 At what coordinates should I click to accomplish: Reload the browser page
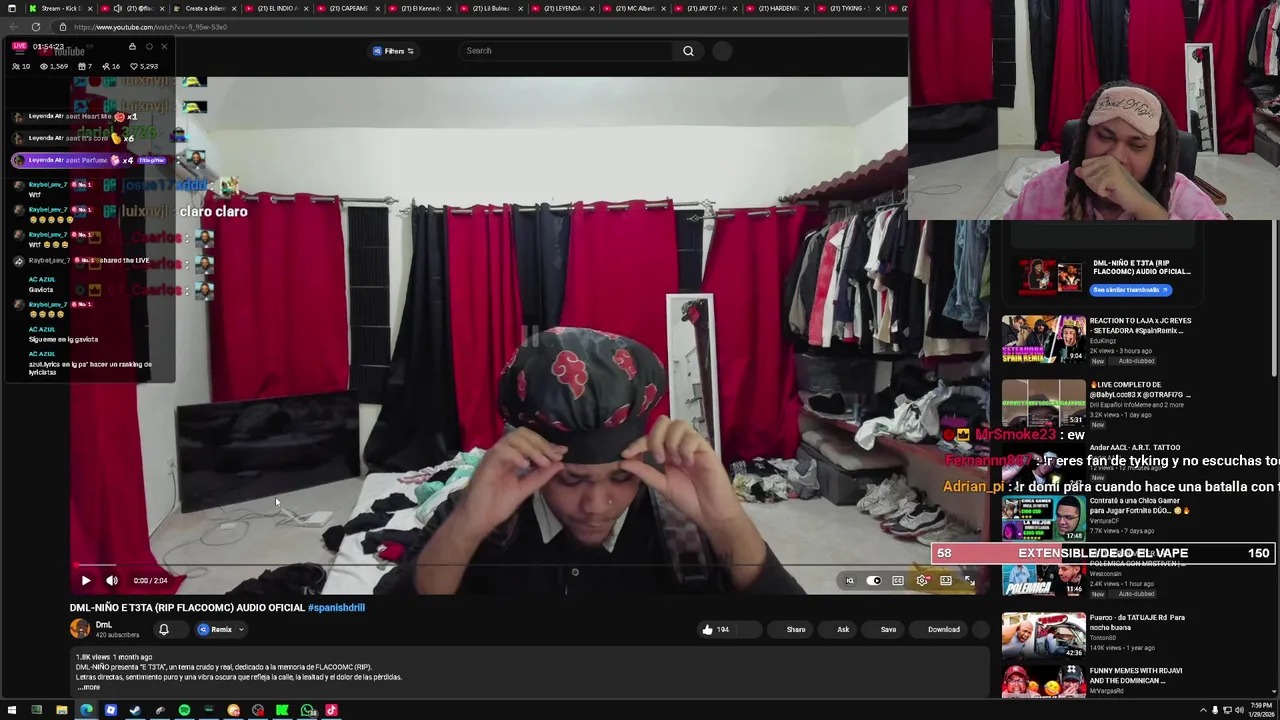(x=36, y=27)
